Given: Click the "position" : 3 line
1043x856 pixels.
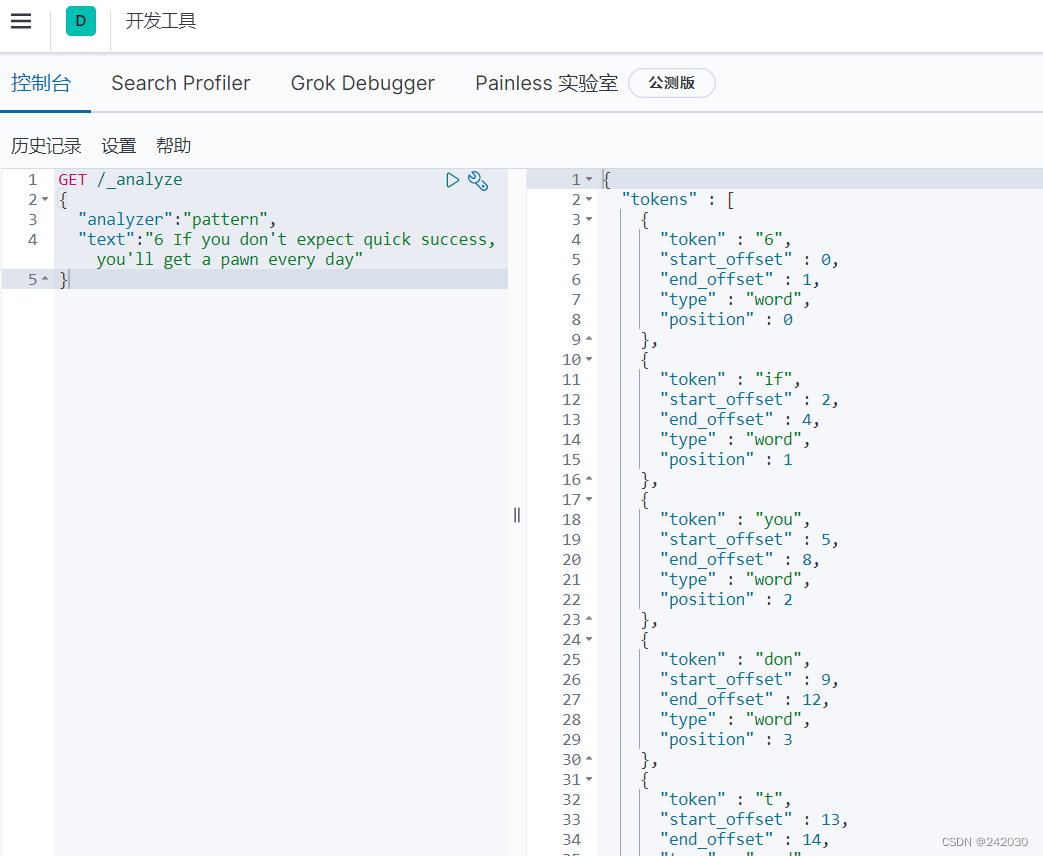Looking at the screenshot, I should coord(726,740).
